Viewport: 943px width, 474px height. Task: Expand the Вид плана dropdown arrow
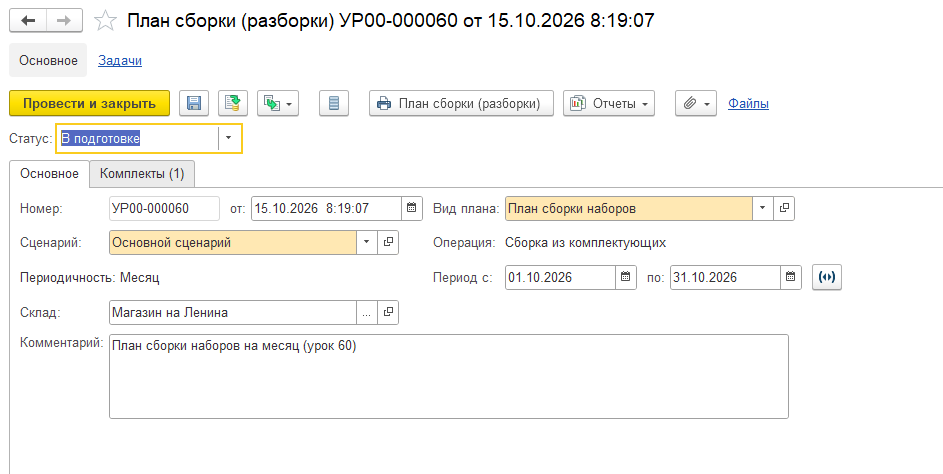point(763,208)
